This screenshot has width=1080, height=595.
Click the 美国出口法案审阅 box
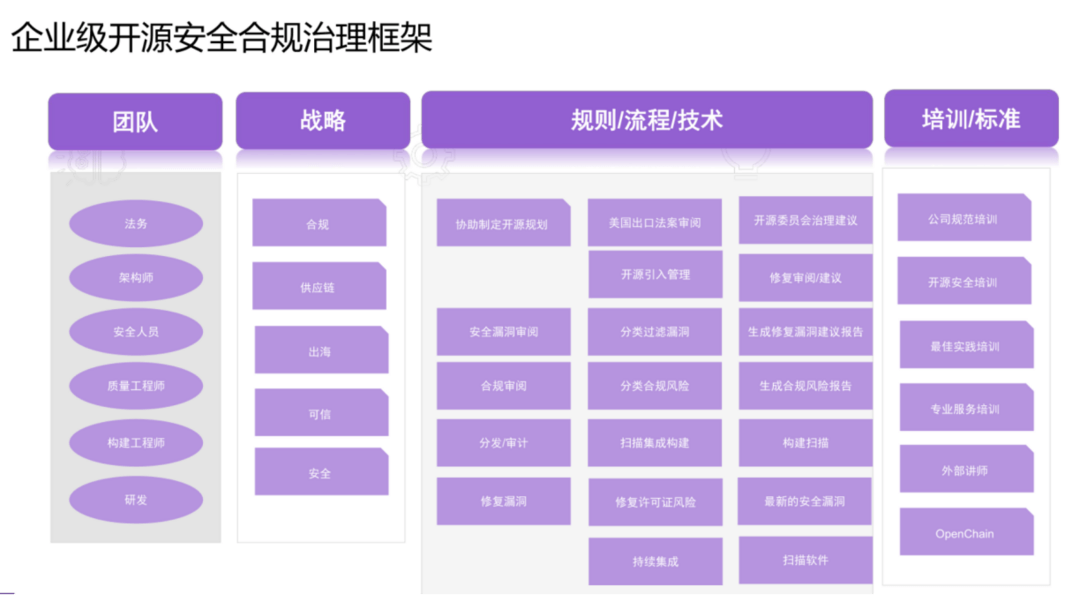tap(654, 222)
